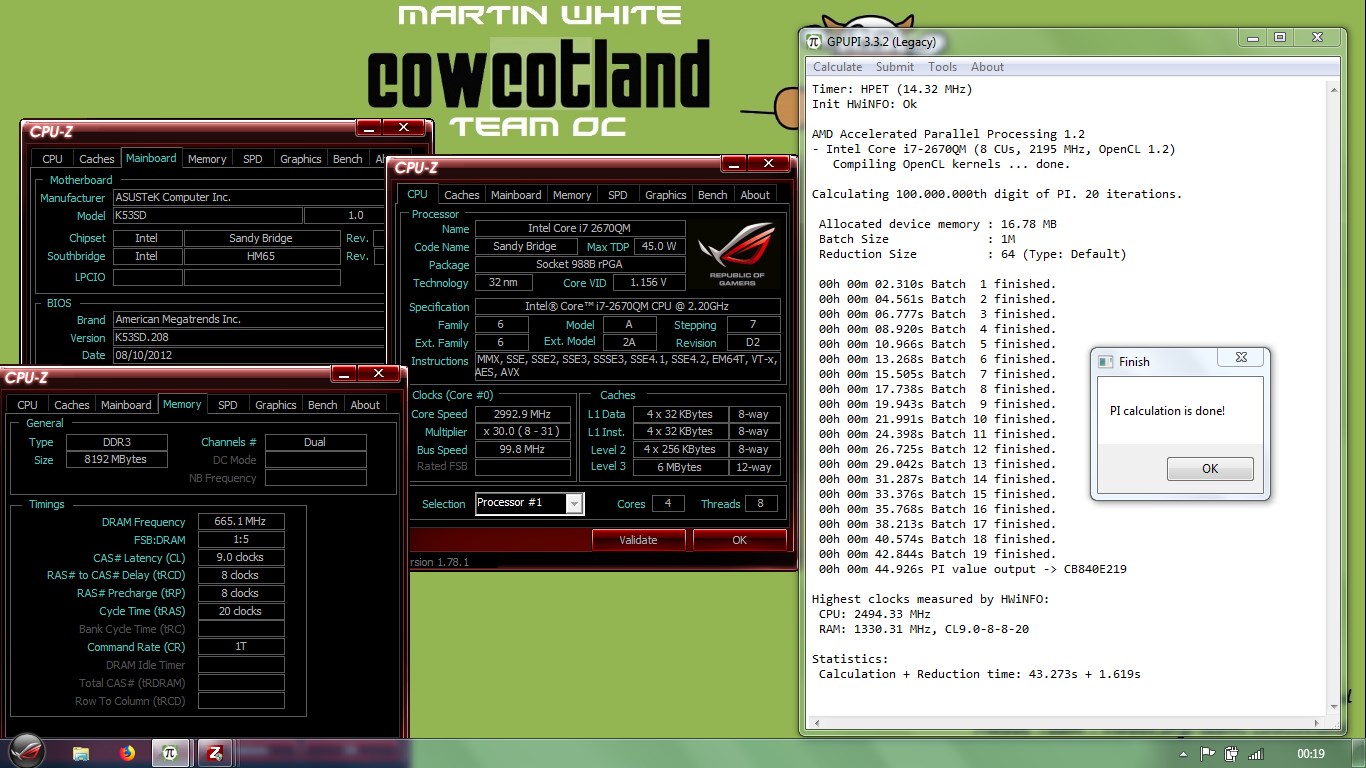Click the processor name Intel Core i7 2670QM

point(580,229)
